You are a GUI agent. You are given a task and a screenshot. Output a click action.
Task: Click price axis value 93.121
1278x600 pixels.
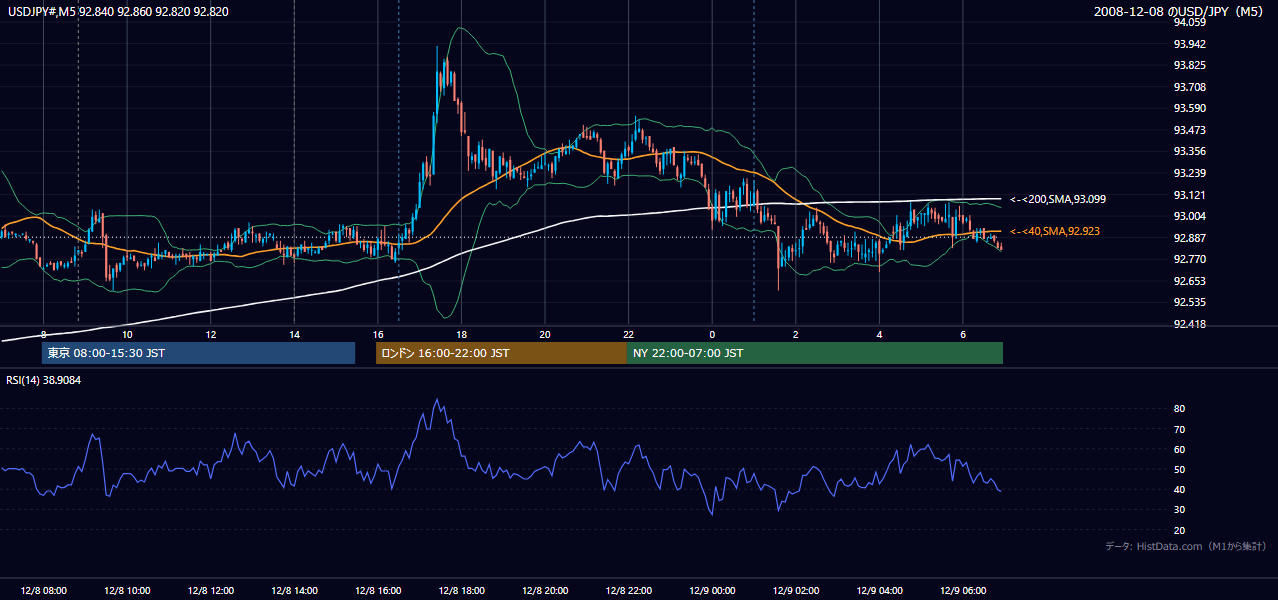click(x=1190, y=195)
